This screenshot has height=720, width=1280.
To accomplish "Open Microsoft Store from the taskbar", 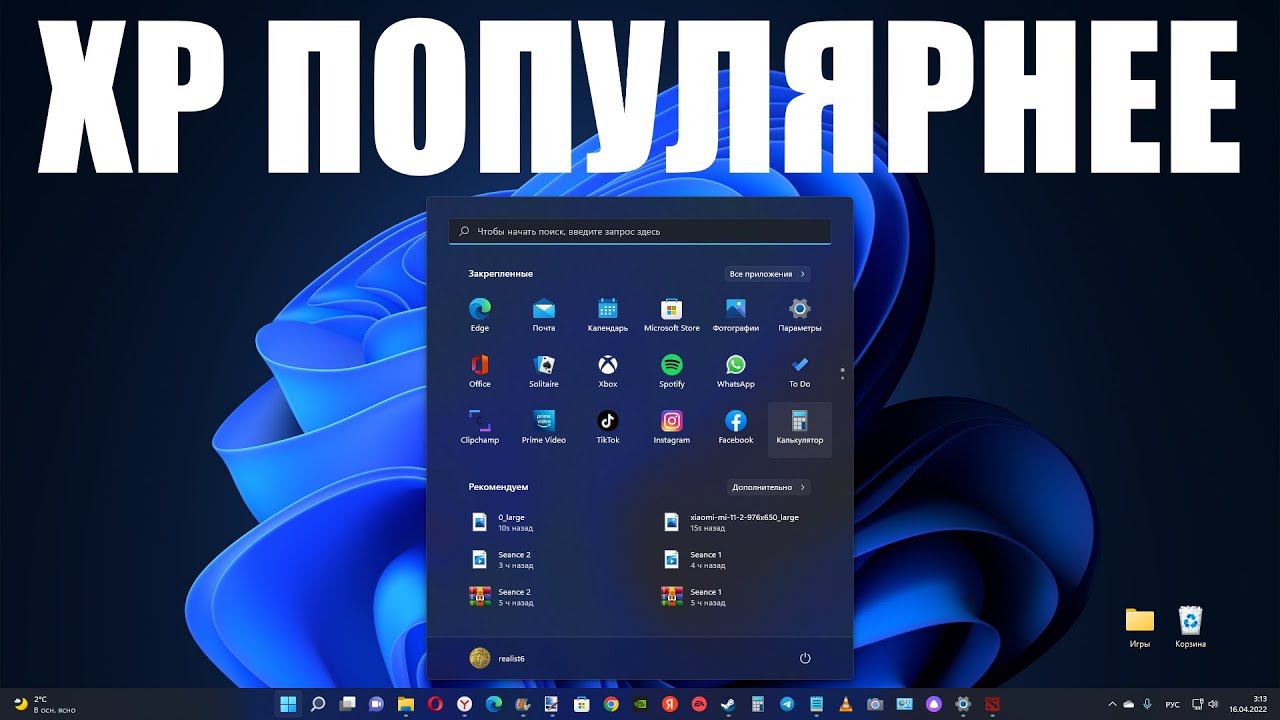I will tap(582, 704).
